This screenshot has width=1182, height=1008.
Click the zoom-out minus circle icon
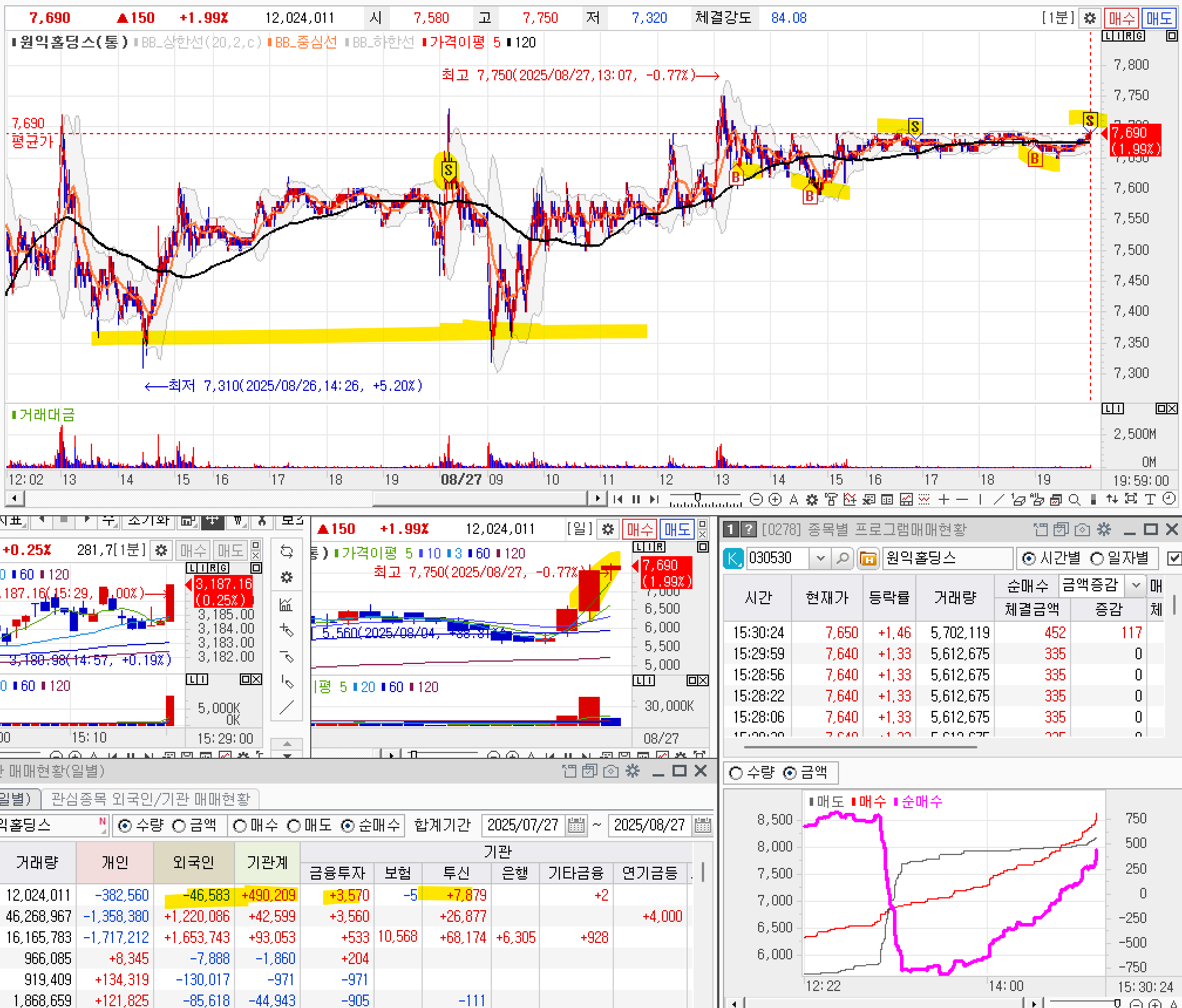756,499
